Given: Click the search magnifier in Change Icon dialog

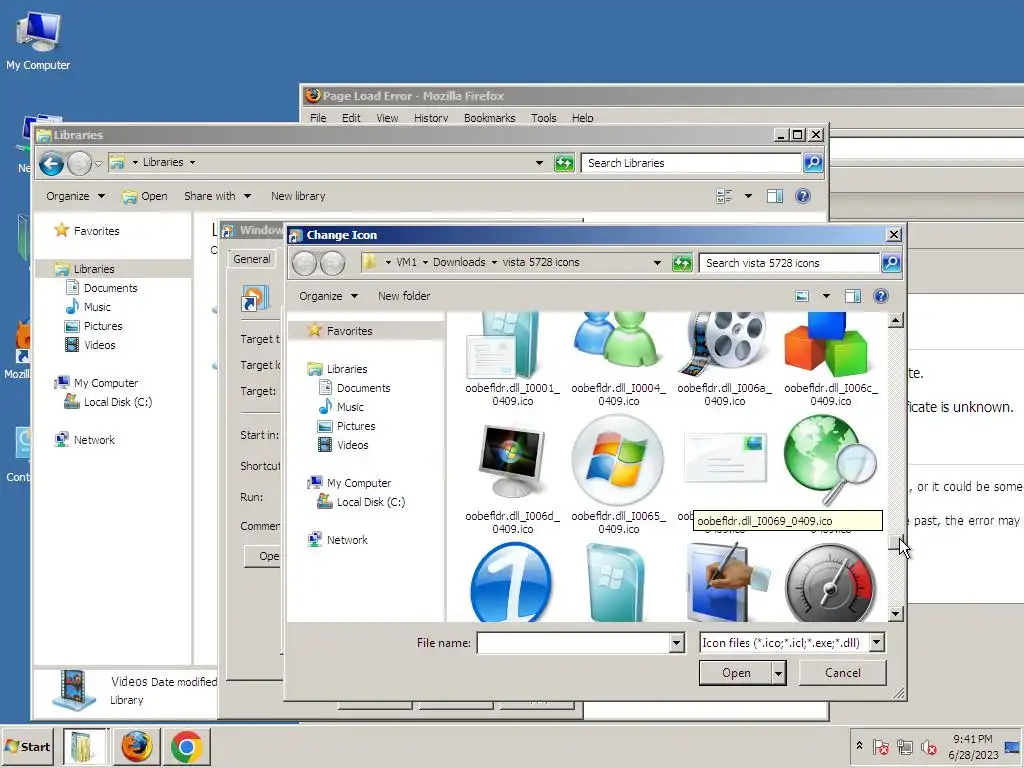Looking at the screenshot, I should [891, 263].
